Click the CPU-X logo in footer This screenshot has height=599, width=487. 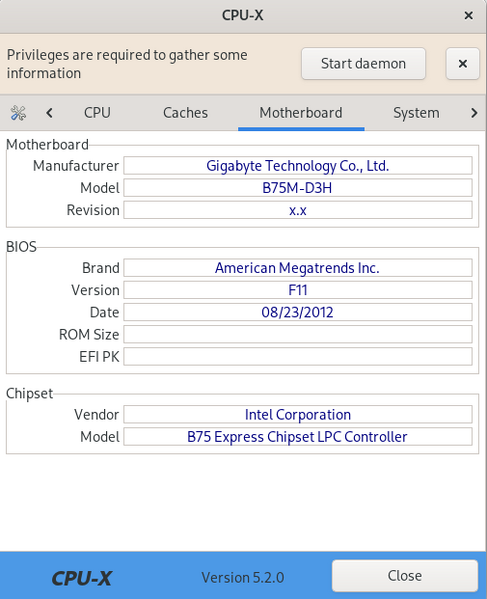pyautogui.click(x=82, y=578)
